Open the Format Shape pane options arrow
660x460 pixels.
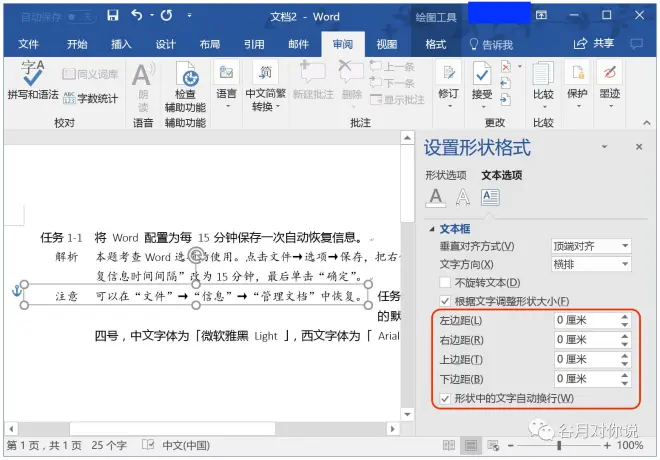604,146
